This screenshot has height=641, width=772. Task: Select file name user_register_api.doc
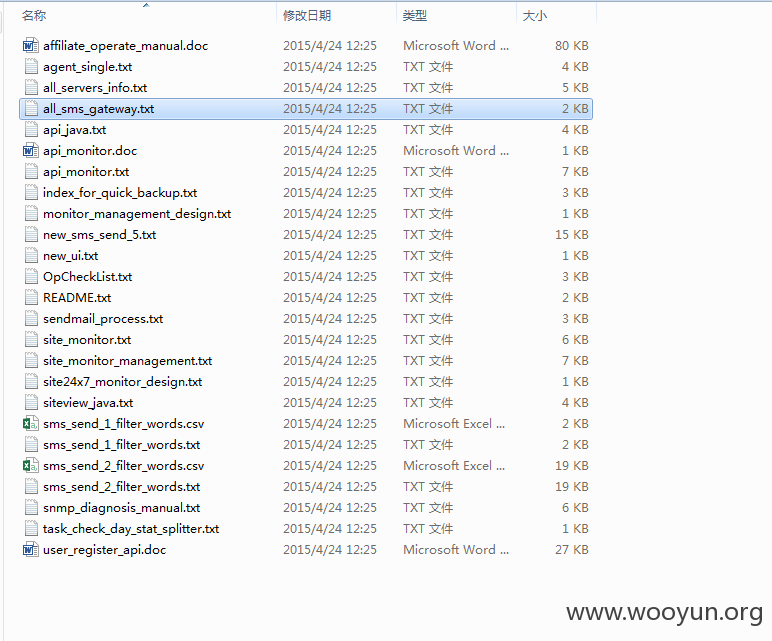coord(104,550)
